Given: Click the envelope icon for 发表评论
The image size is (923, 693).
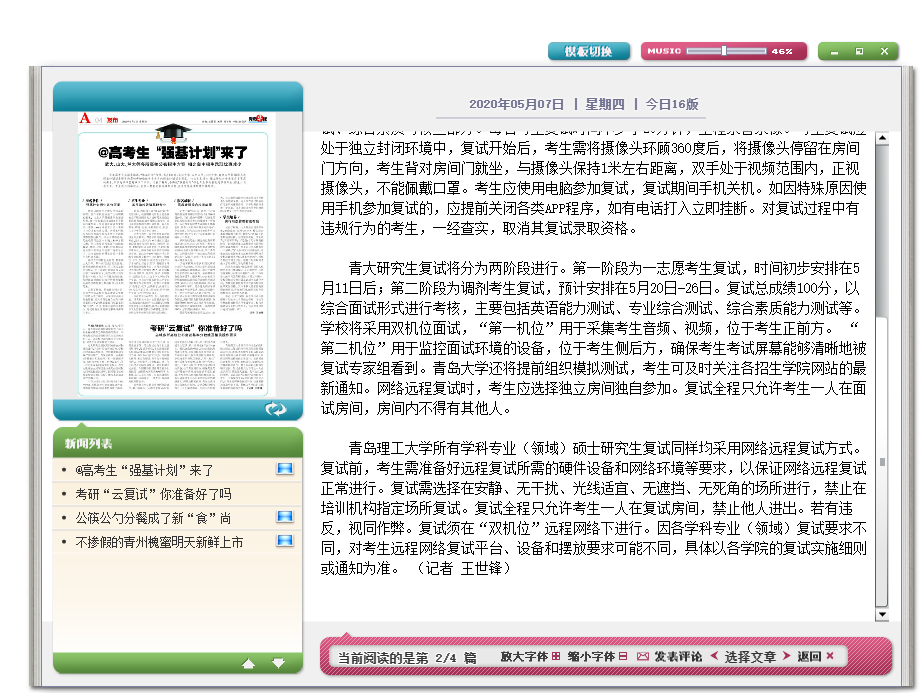Looking at the screenshot, I should (643, 657).
